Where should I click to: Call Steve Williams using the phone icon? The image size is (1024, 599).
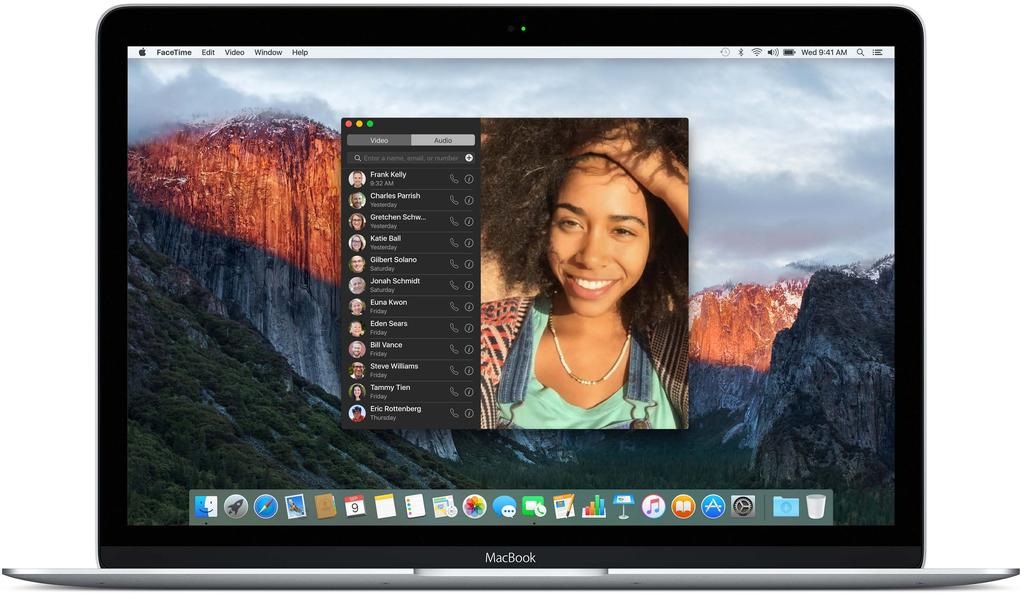[454, 370]
